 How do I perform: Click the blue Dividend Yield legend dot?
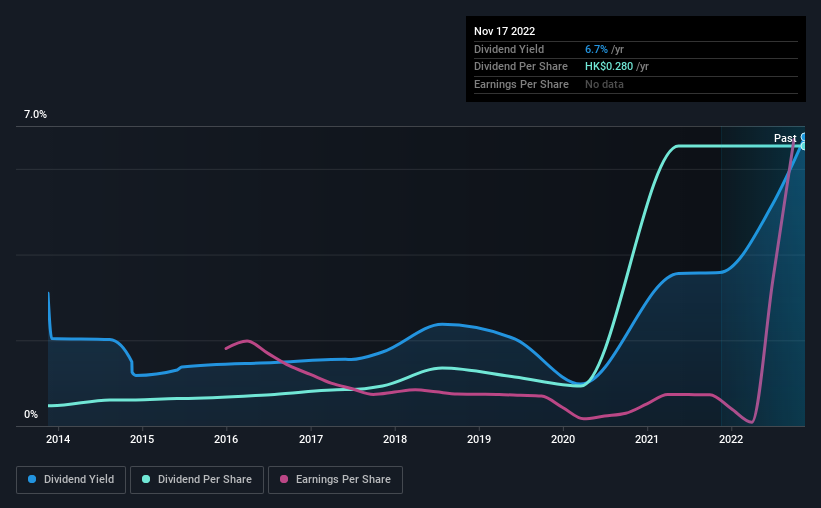[x=32, y=480]
